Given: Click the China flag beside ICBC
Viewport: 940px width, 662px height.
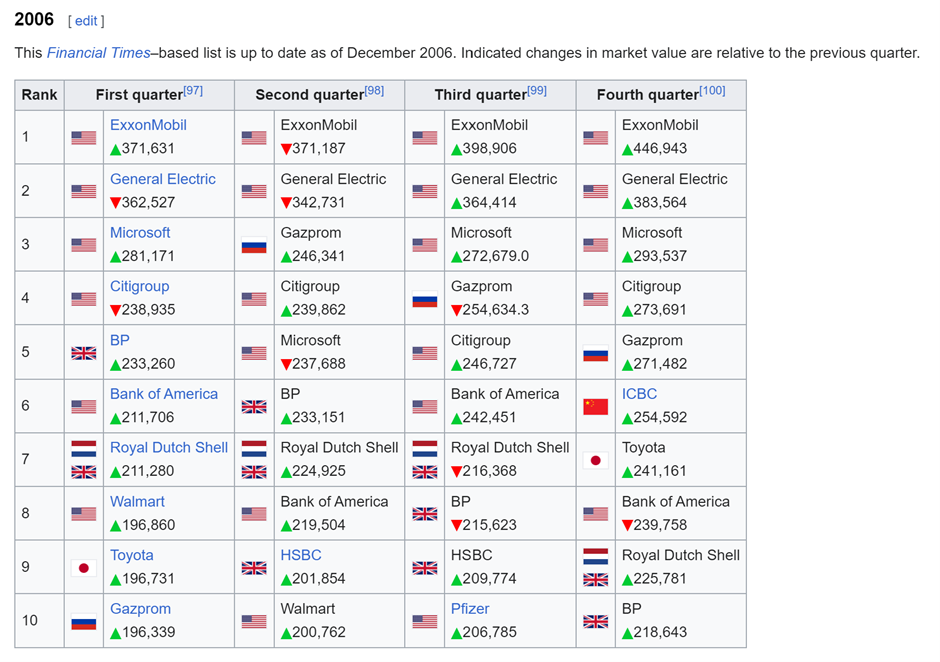Looking at the screenshot, I should 595,406.
